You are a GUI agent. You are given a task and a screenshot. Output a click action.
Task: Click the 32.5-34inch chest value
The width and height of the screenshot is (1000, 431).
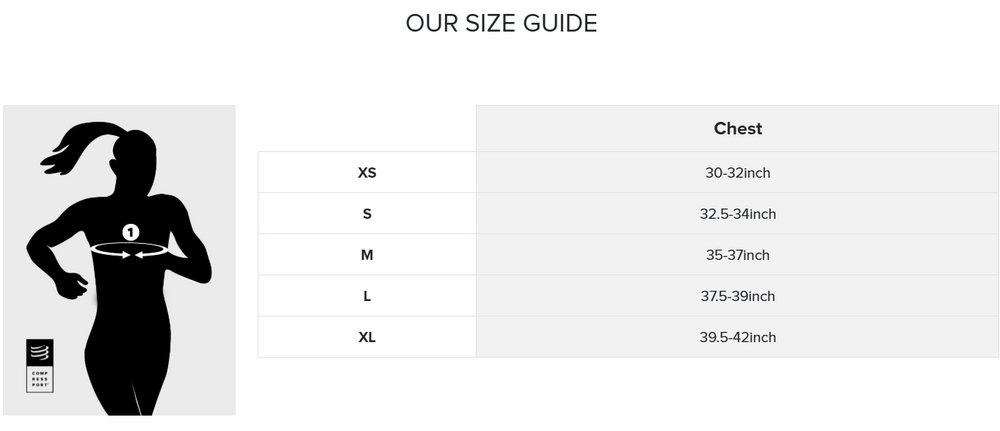pyautogui.click(x=737, y=214)
